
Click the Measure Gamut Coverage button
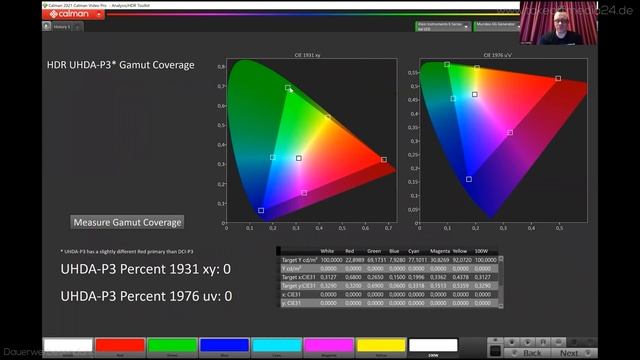(x=127, y=222)
